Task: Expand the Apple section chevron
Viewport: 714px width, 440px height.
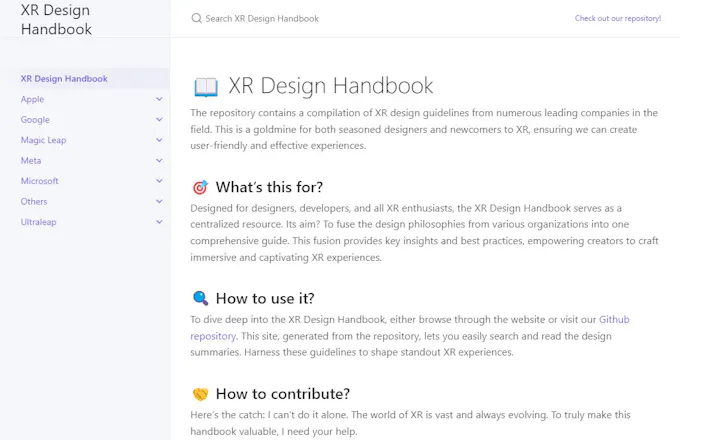Action: pos(159,99)
